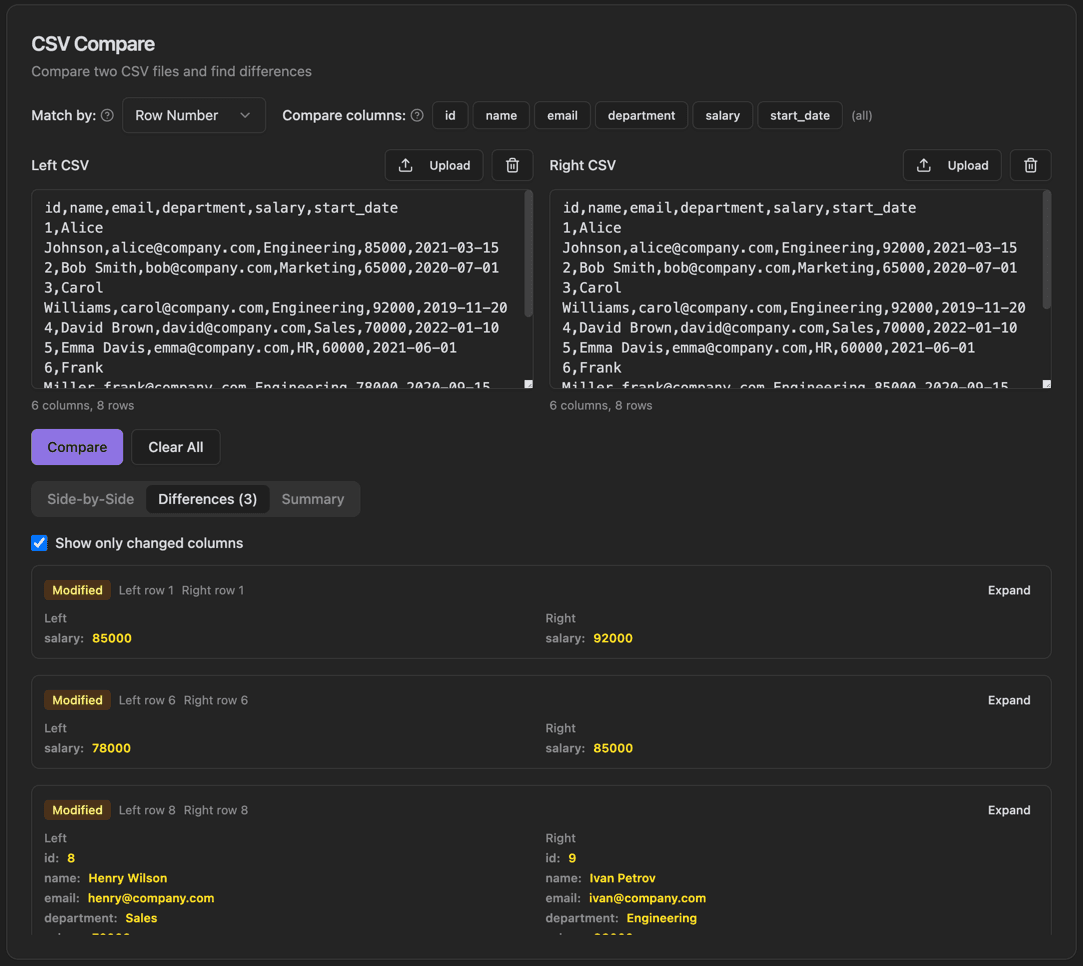Viewport: 1083px width, 966px height.
Task: Click the Clear All button
Action: 175,447
